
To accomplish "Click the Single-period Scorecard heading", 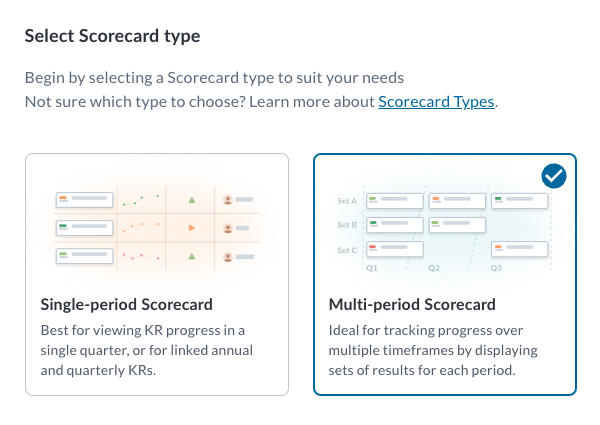I will [127, 305].
